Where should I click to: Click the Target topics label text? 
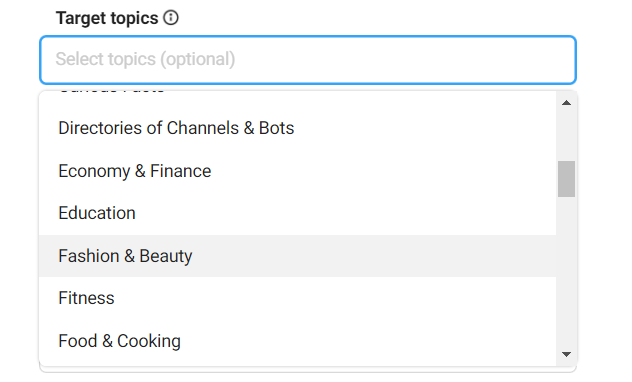107,18
